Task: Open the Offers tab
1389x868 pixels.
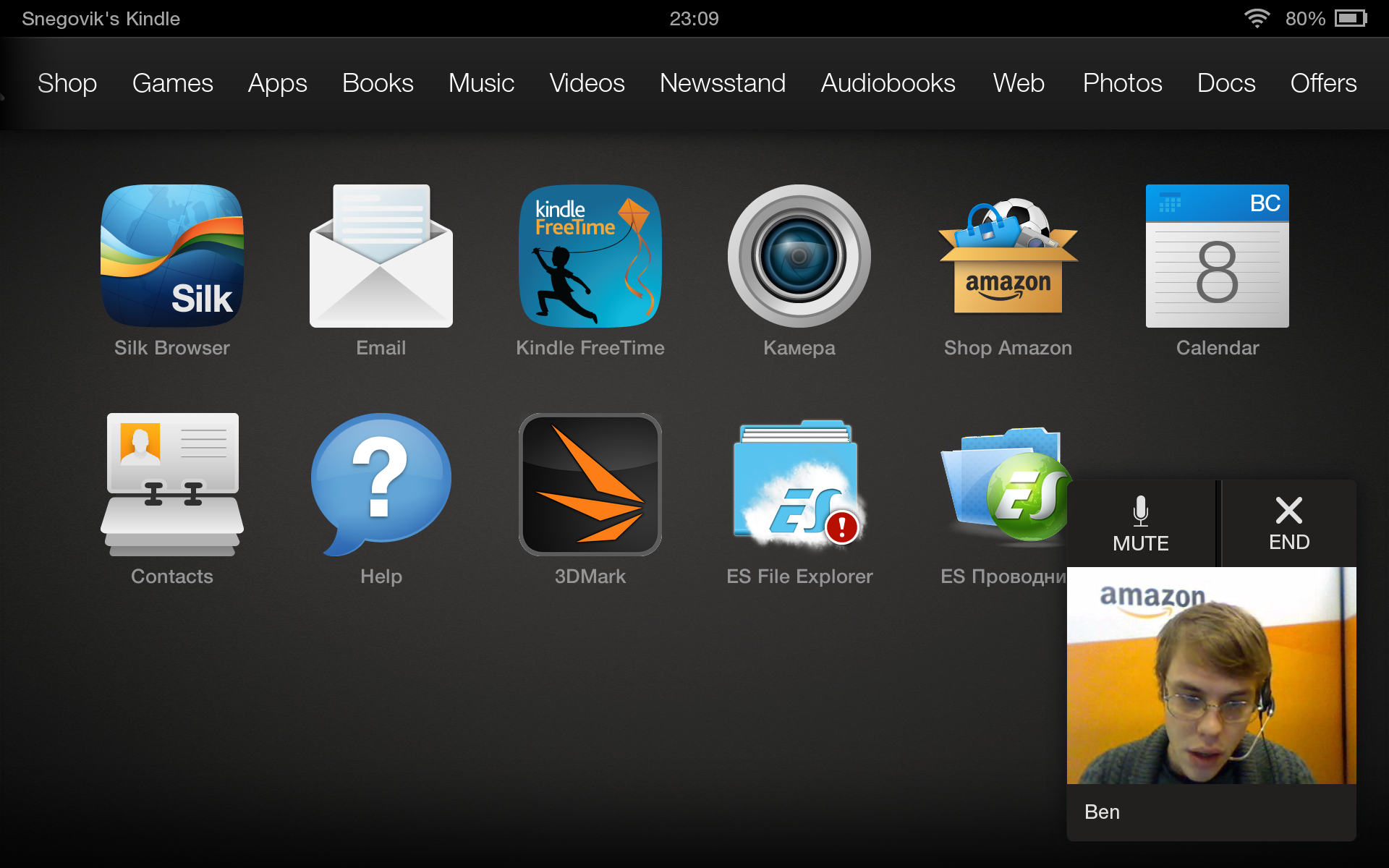Action: (1323, 83)
